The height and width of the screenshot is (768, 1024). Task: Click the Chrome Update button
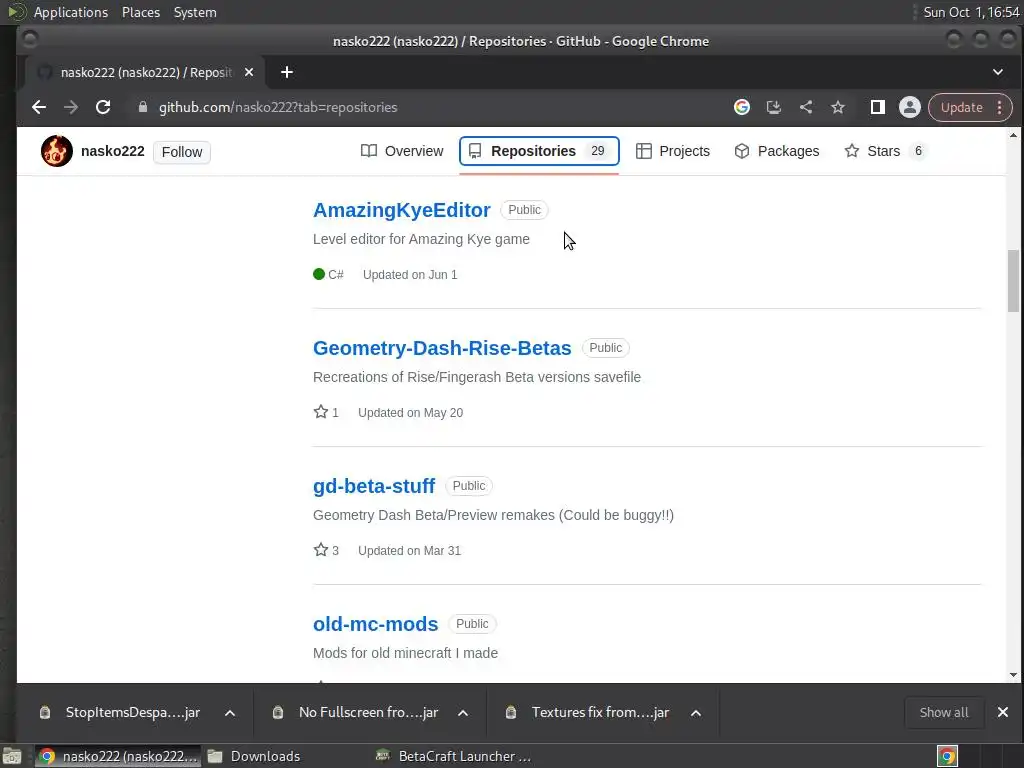coord(961,107)
